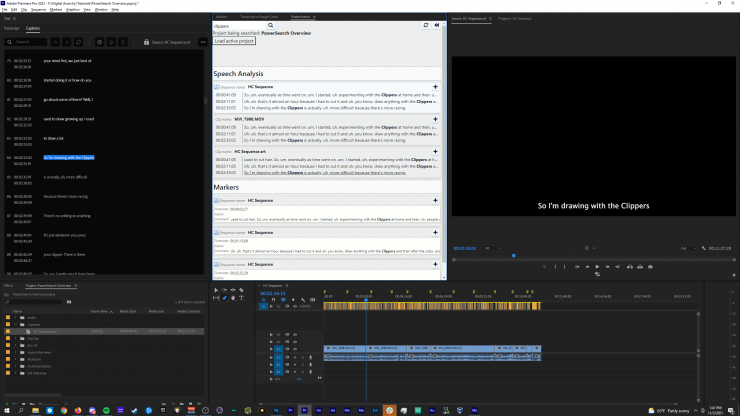Screen dimensions: 740x416
Task: Select caption 'So I'm drawing with the Clippers'
Action: (x=69, y=157)
